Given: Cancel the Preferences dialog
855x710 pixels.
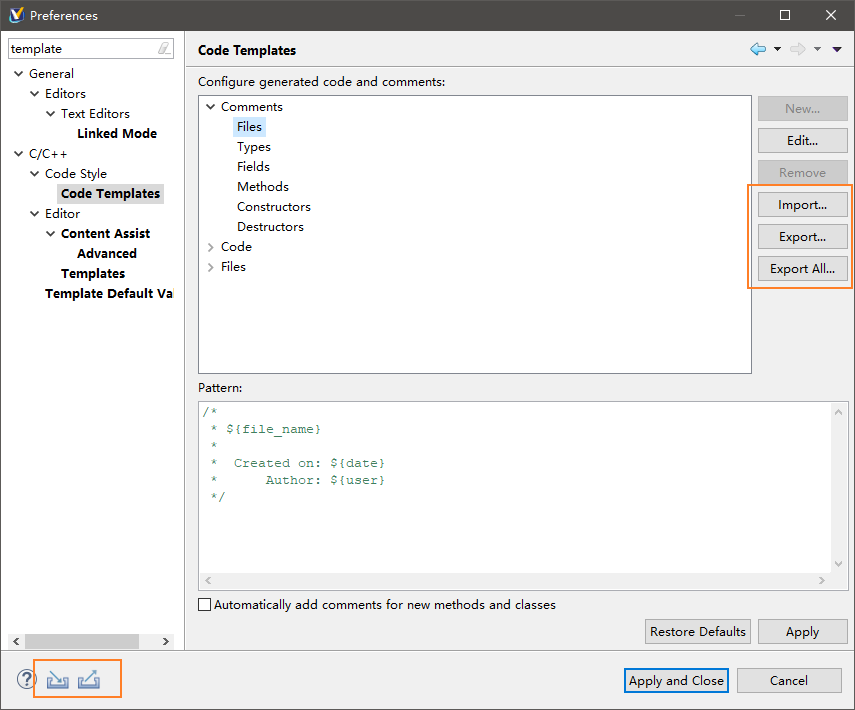Looking at the screenshot, I should (x=789, y=681).
